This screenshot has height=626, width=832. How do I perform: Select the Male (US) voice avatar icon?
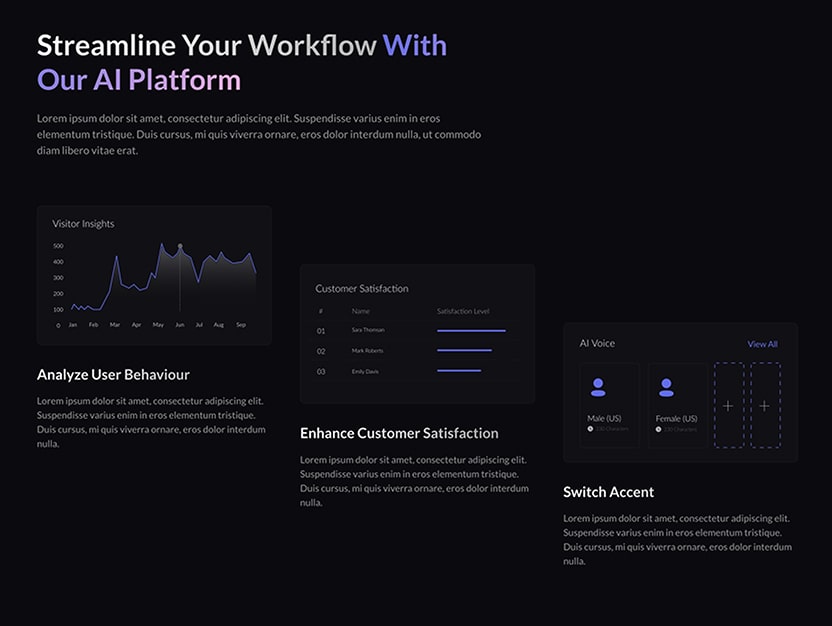[x=598, y=387]
